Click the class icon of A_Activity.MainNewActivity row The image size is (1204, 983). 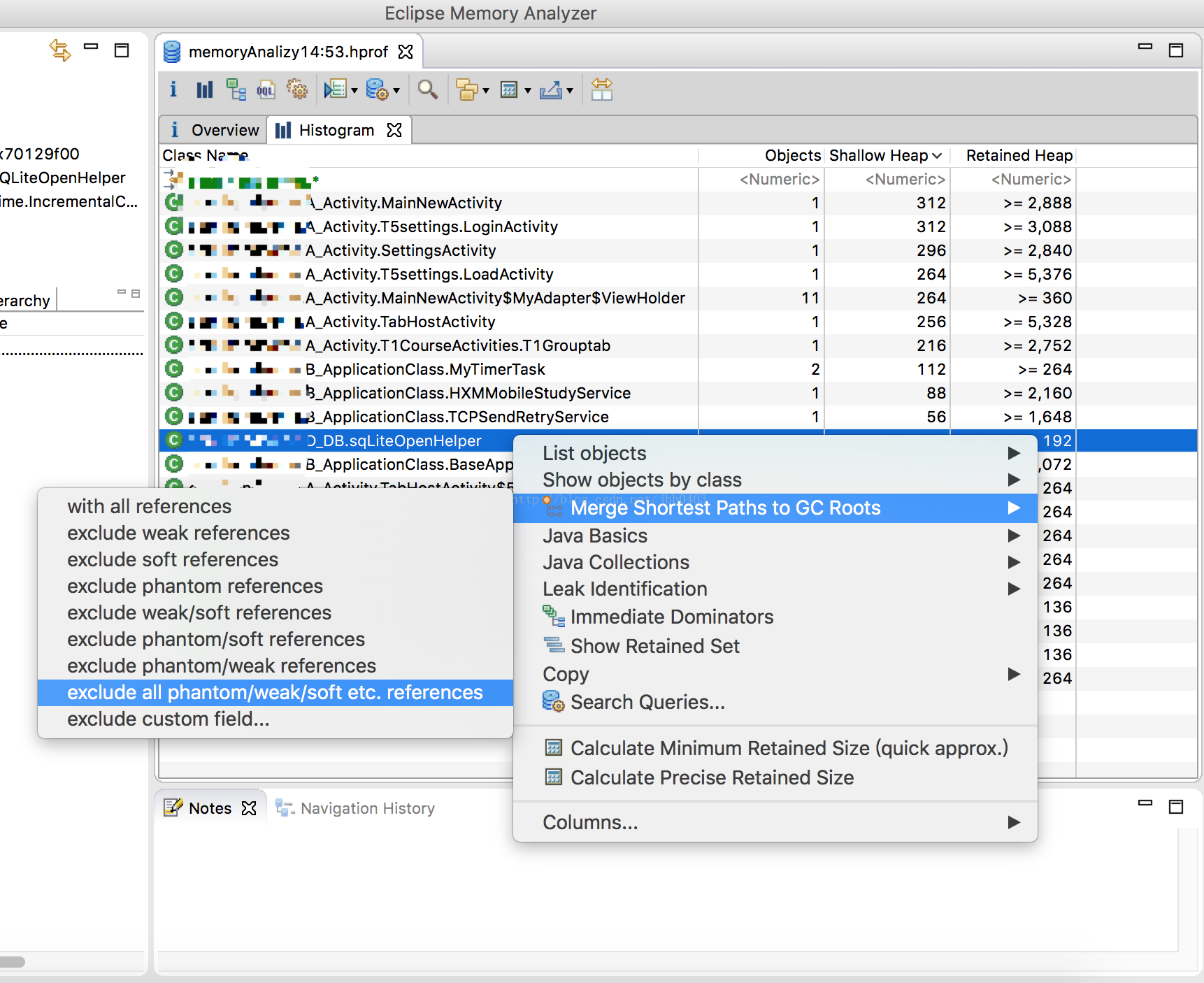coord(174,203)
